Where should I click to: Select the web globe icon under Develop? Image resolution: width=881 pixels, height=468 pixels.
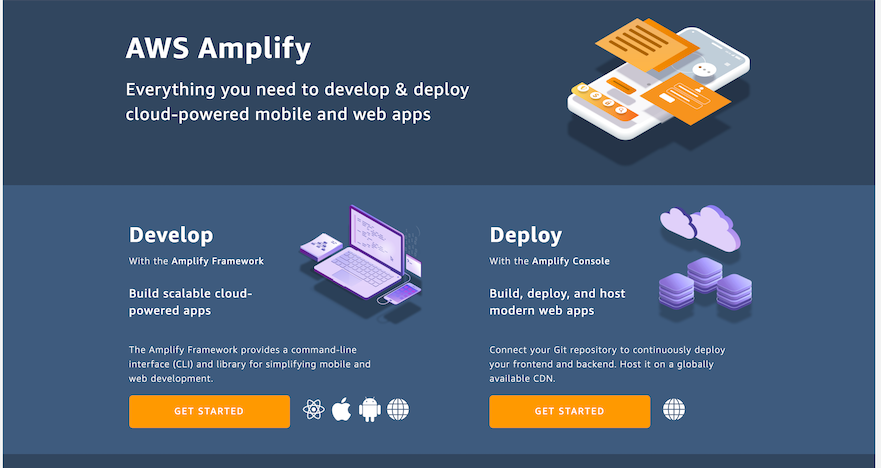pos(398,410)
